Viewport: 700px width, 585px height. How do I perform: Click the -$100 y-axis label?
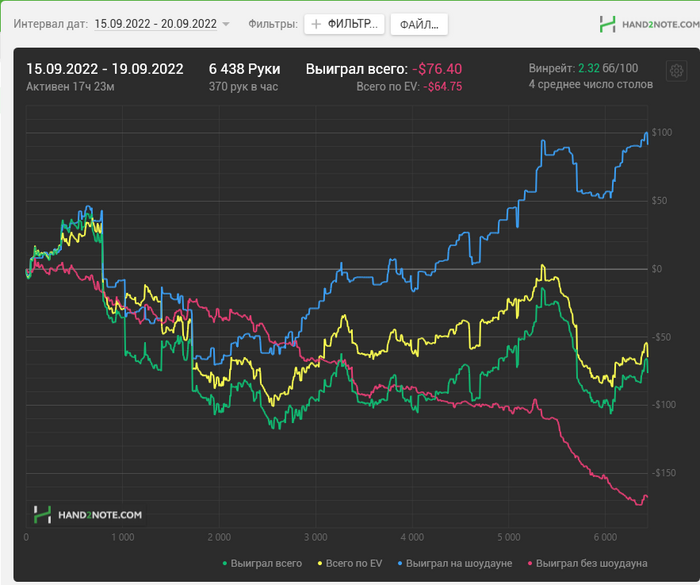[663, 405]
